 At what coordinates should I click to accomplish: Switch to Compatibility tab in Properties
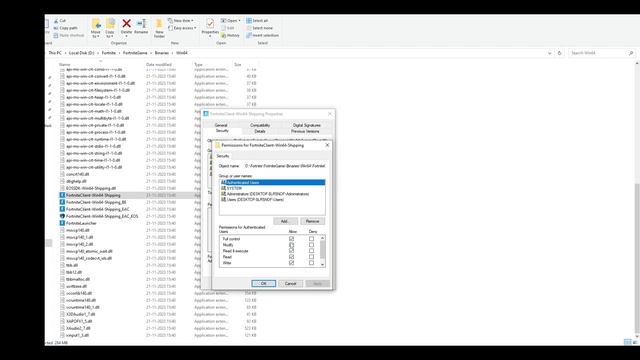coord(260,125)
